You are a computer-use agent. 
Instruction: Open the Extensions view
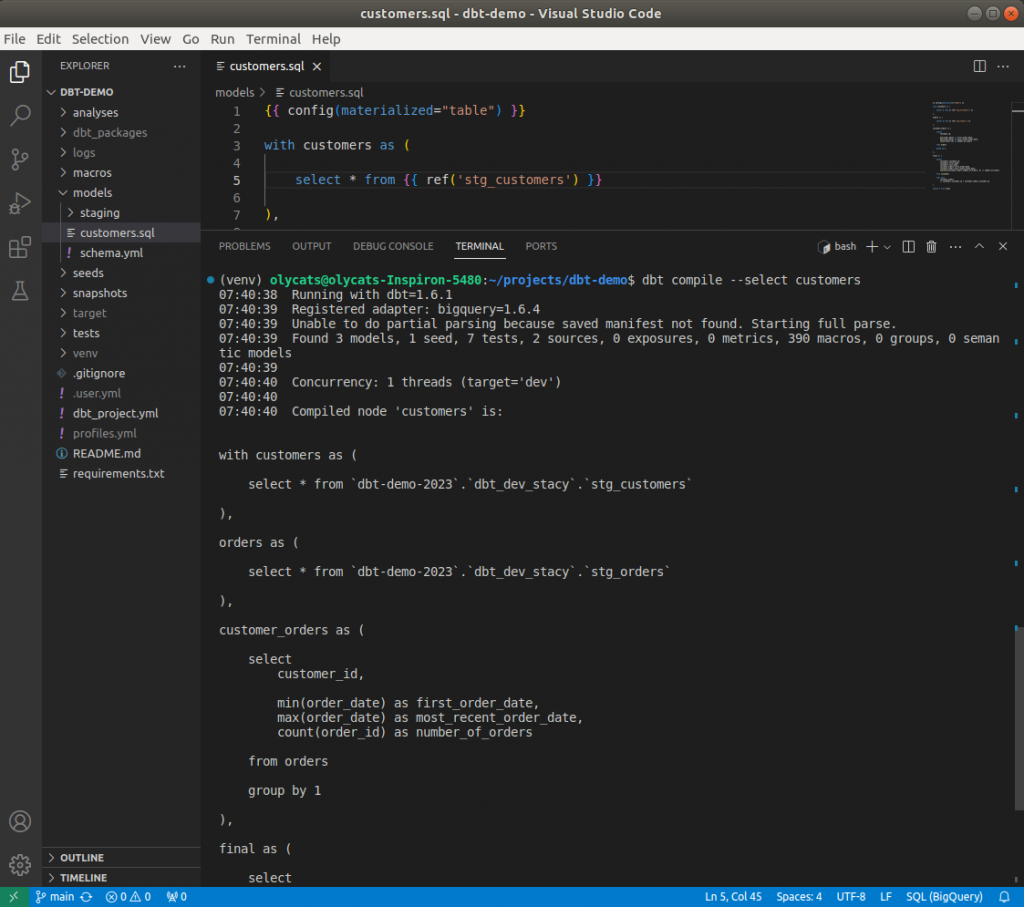coord(20,247)
